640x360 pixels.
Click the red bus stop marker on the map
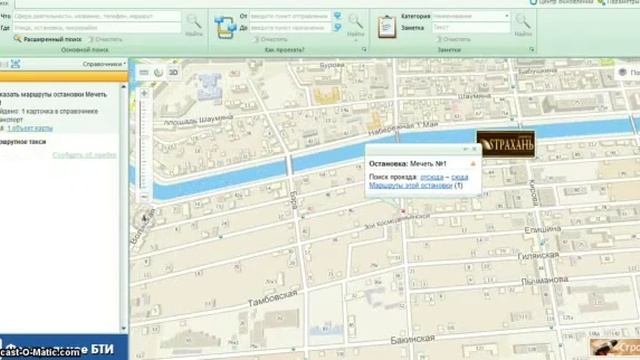click(403, 211)
